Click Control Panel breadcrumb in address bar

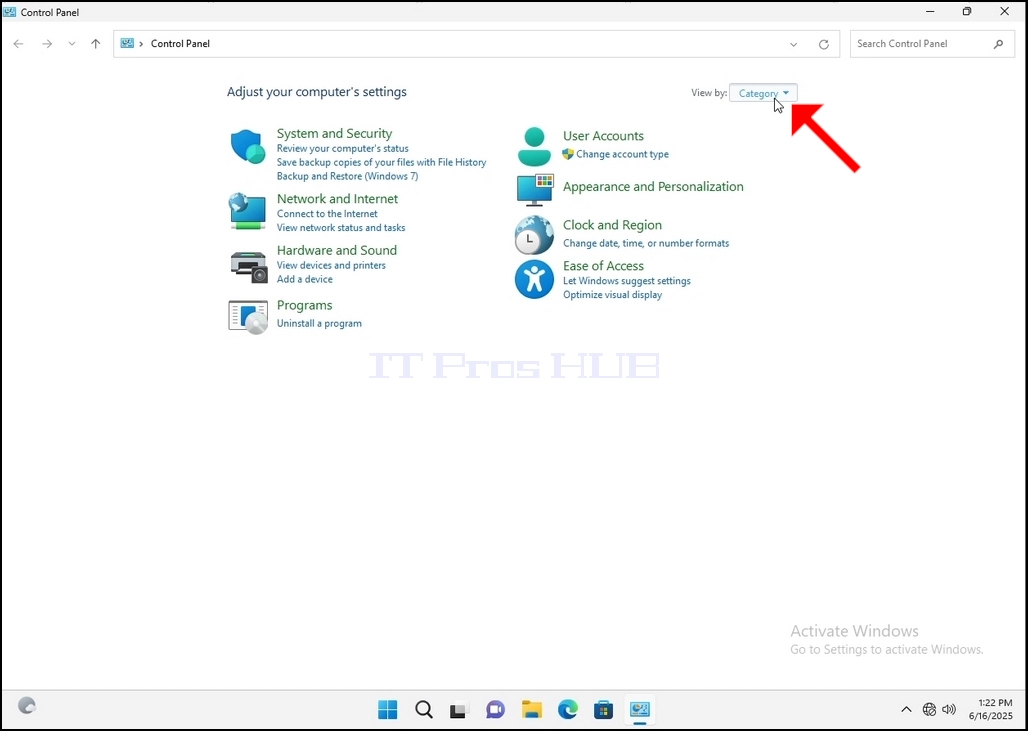(180, 44)
